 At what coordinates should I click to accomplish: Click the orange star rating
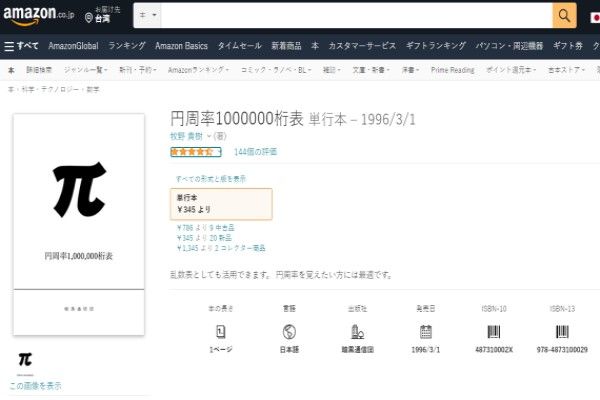[192, 152]
